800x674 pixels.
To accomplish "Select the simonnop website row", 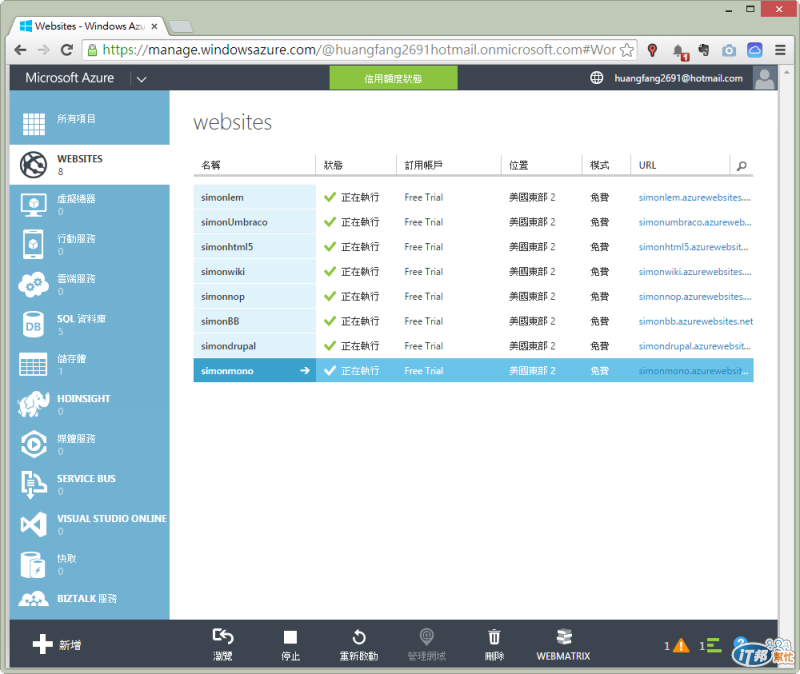I will pos(473,296).
